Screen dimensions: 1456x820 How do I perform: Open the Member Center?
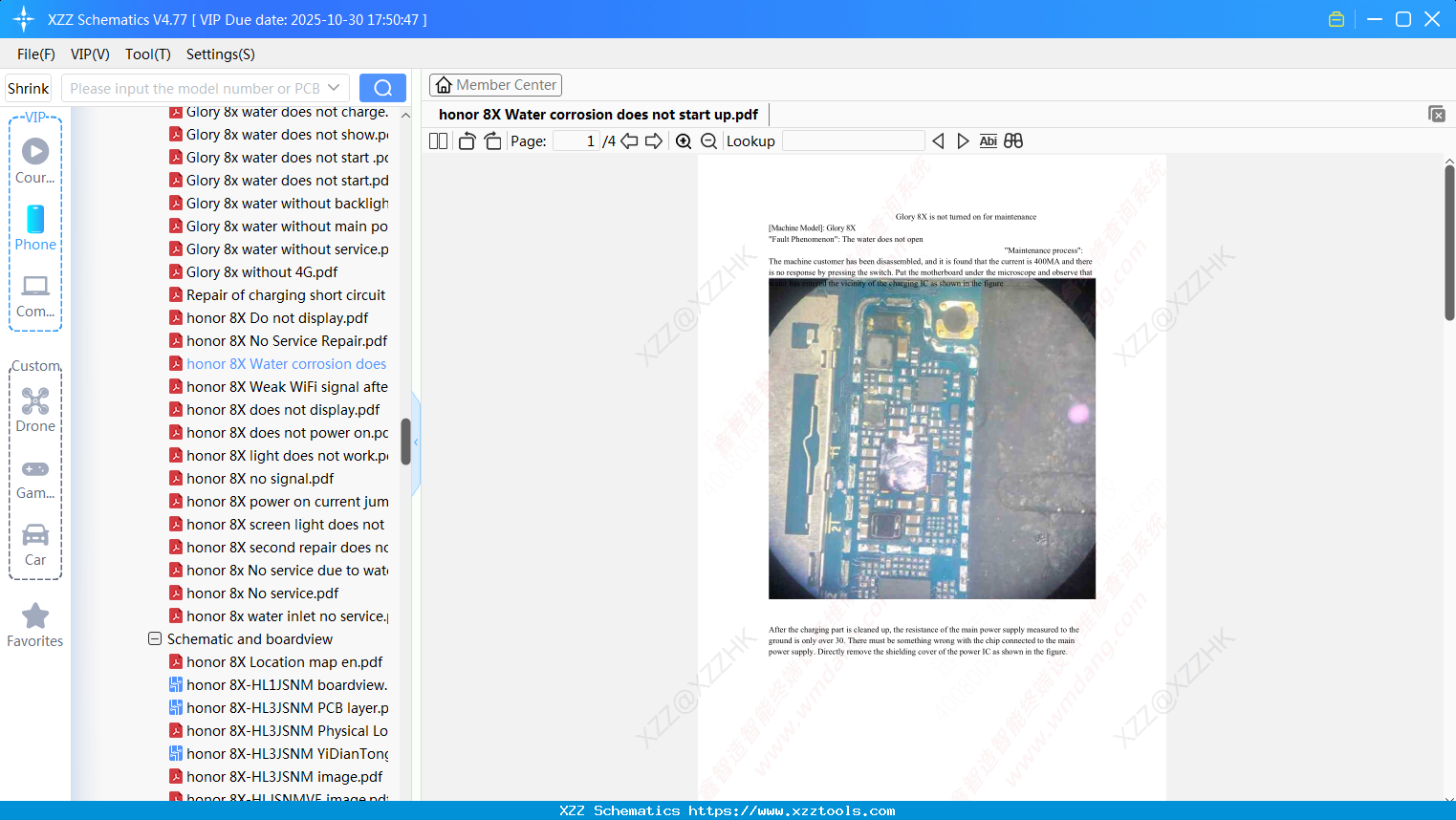point(495,85)
